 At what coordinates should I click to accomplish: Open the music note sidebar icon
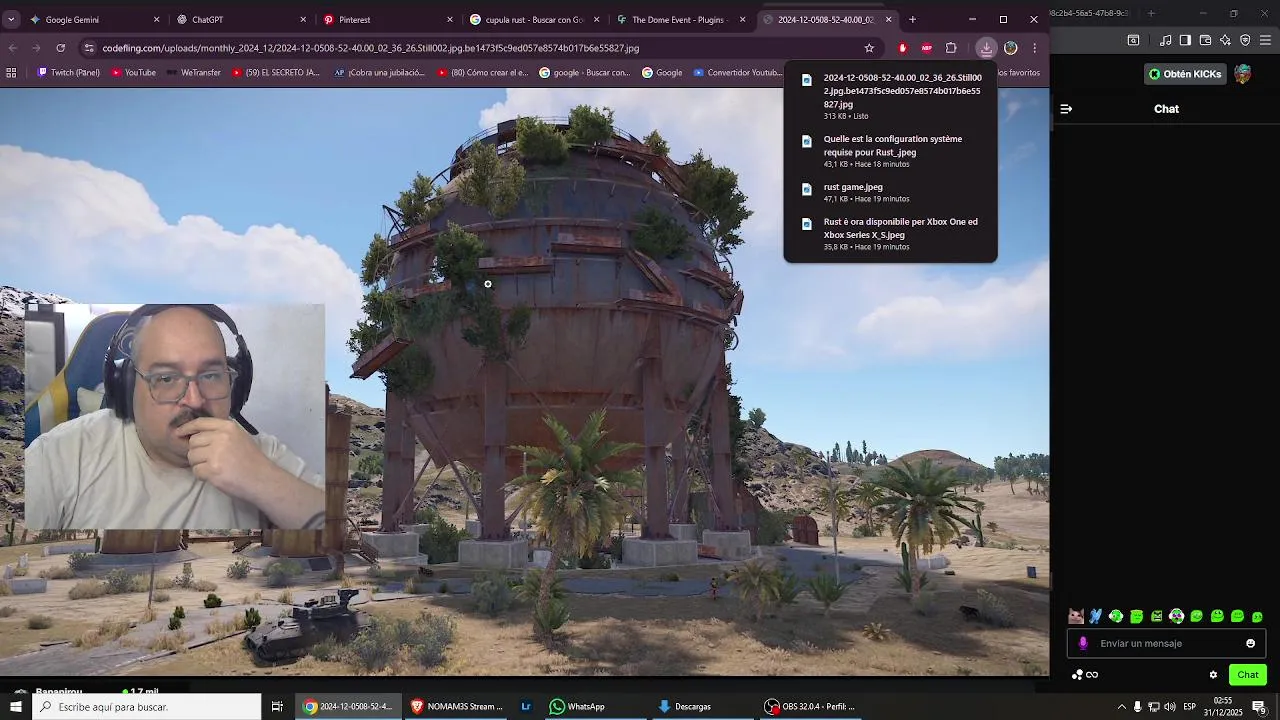coord(1165,40)
